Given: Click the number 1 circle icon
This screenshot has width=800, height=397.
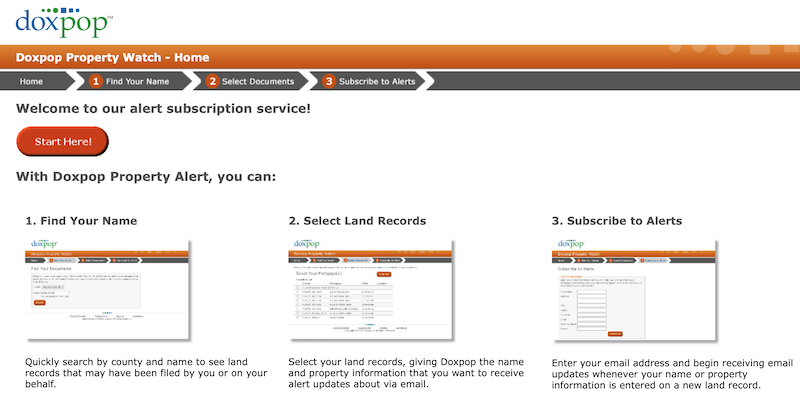Looking at the screenshot, I should tap(95, 81).
